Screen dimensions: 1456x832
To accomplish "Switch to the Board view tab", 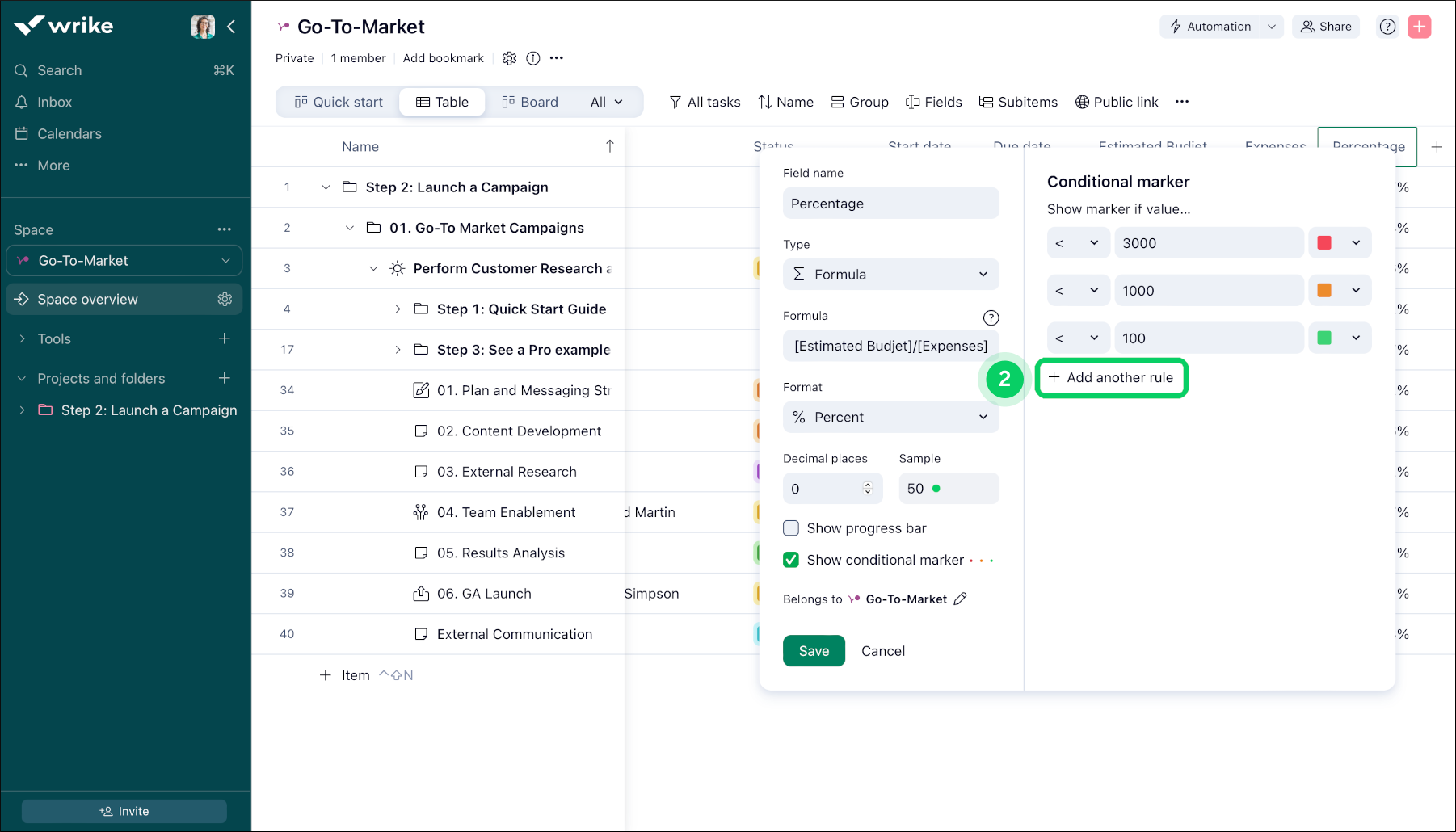I will (x=530, y=102).
